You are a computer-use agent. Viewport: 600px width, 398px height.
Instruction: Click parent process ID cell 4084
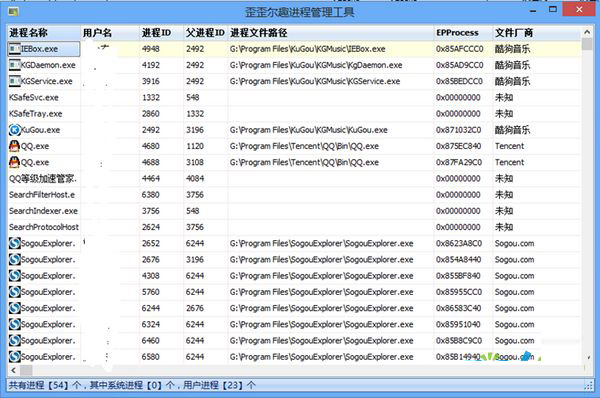195,179
